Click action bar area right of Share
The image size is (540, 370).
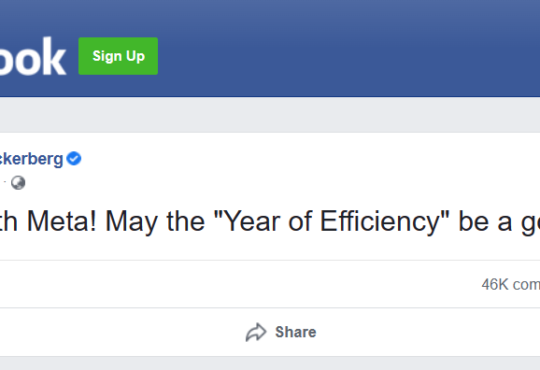[x=429, y=332]
